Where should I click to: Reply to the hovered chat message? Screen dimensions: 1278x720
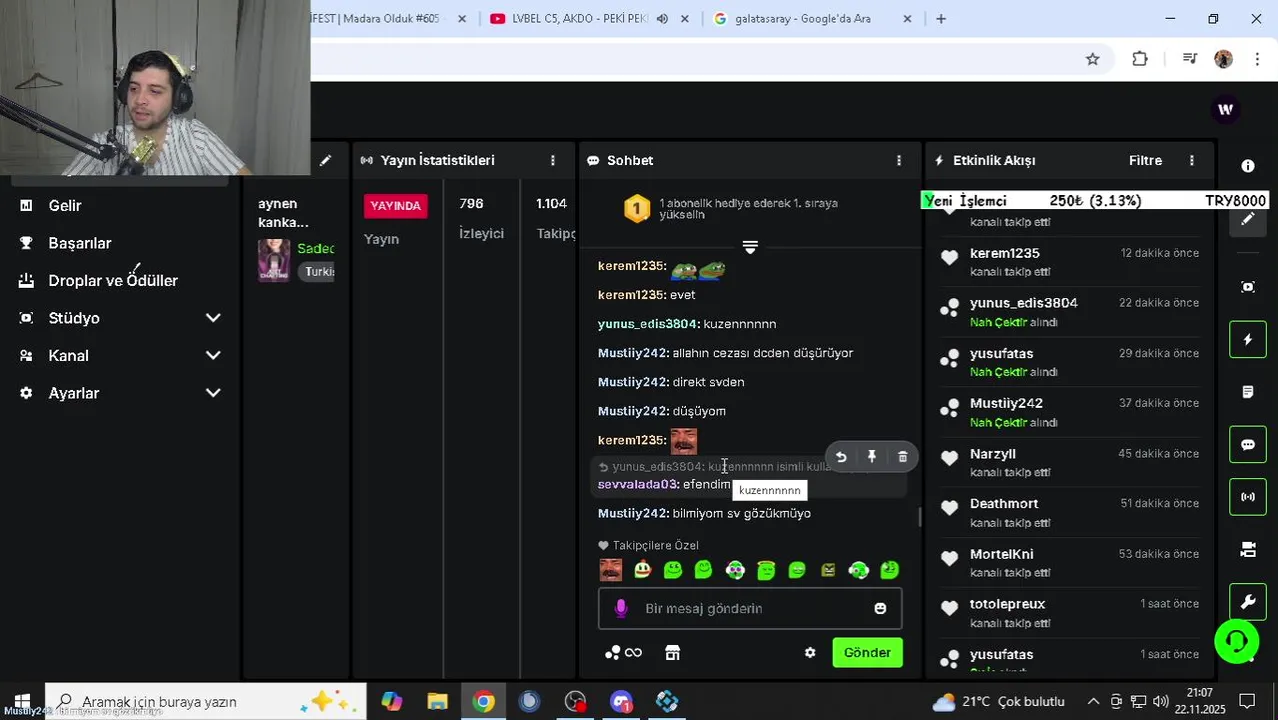tap(841, 457)
